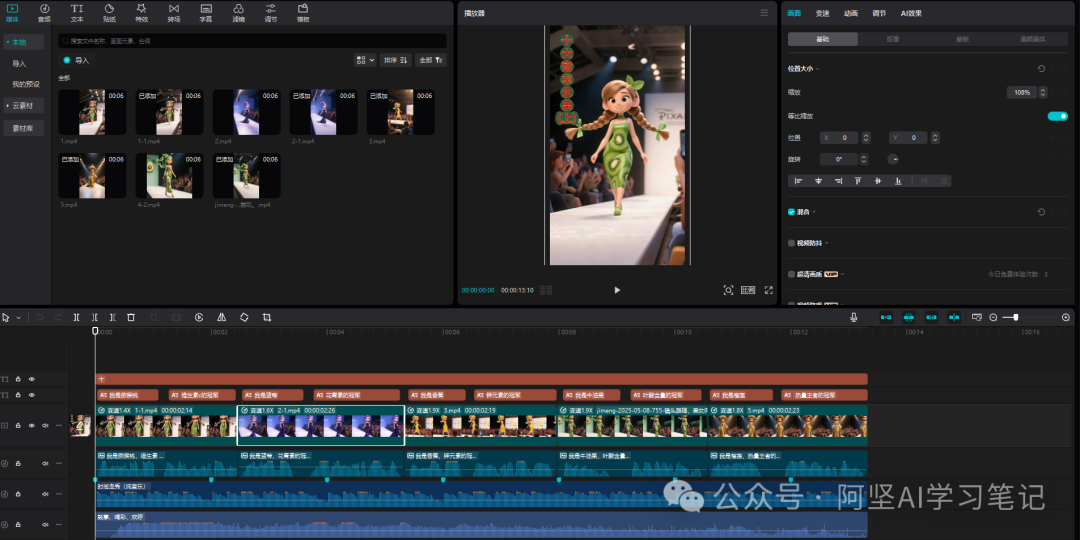Image resolution: width=1080 pixels, height=540 pixels.
Task: Switch to the 抠像 cutout sub-tab
Action: pyautogui.click(x=893, y=39)
